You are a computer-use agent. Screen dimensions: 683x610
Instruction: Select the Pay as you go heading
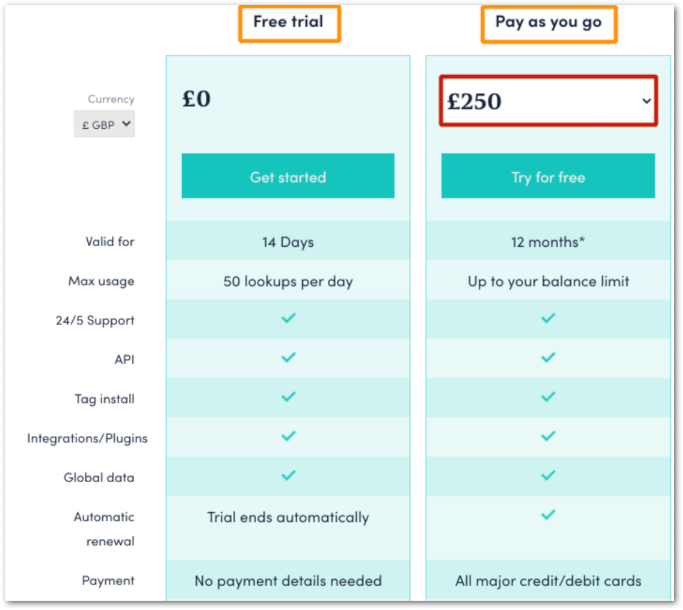point(548,22)
